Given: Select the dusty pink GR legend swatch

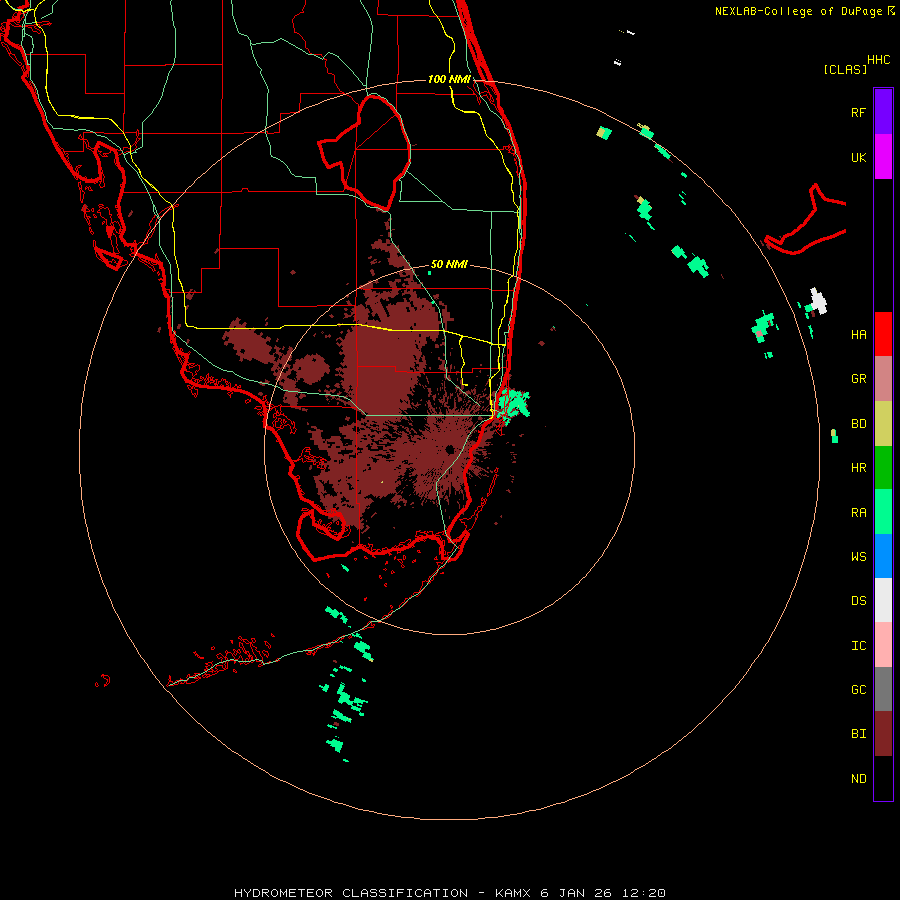Looking at the screenshot, I should click(x=883, y=379).
